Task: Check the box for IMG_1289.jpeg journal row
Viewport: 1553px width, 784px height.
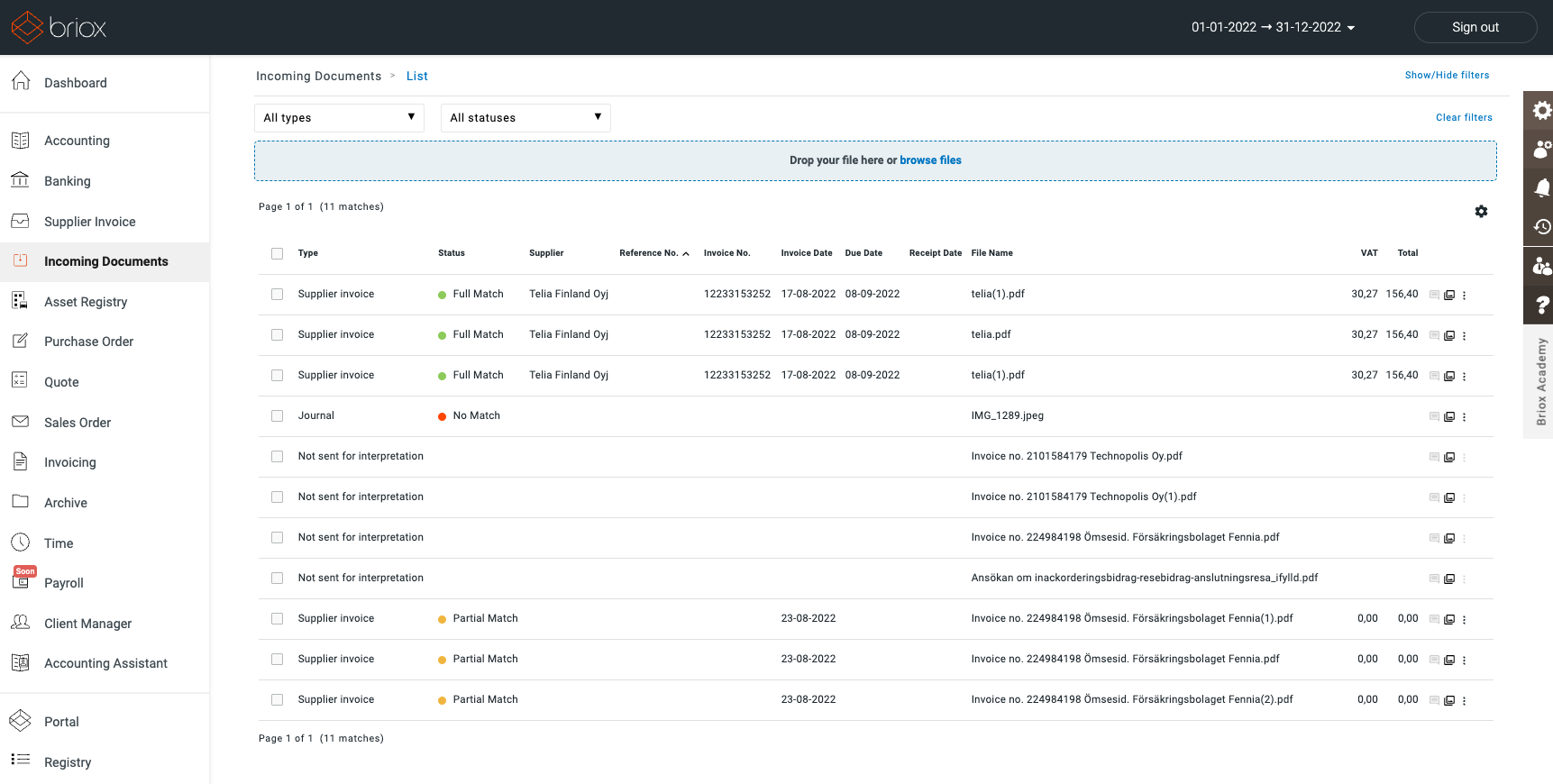Action: pyautogui.click(x=277, y=415)
